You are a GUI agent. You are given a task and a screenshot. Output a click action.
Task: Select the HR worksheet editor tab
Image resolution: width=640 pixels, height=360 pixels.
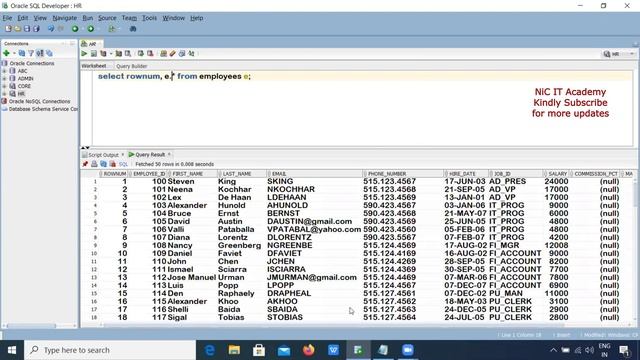pos(91,44)
